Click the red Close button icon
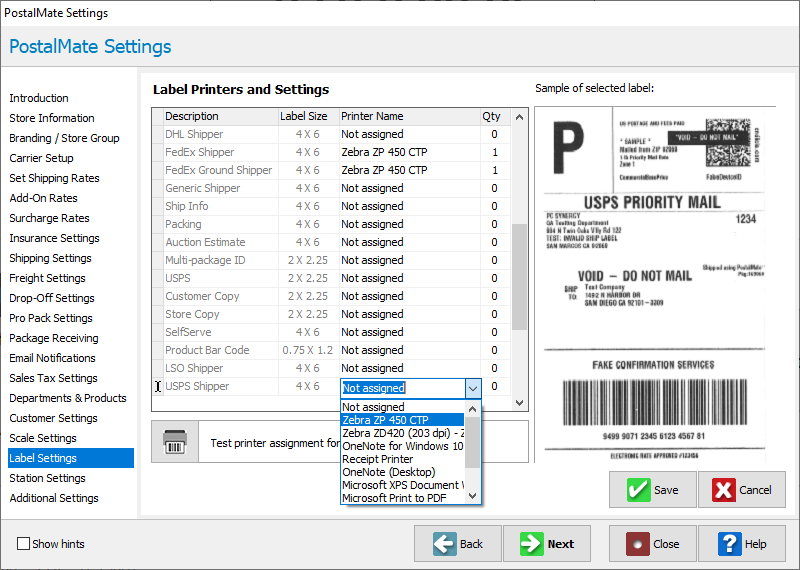 [x=638, y=544]
